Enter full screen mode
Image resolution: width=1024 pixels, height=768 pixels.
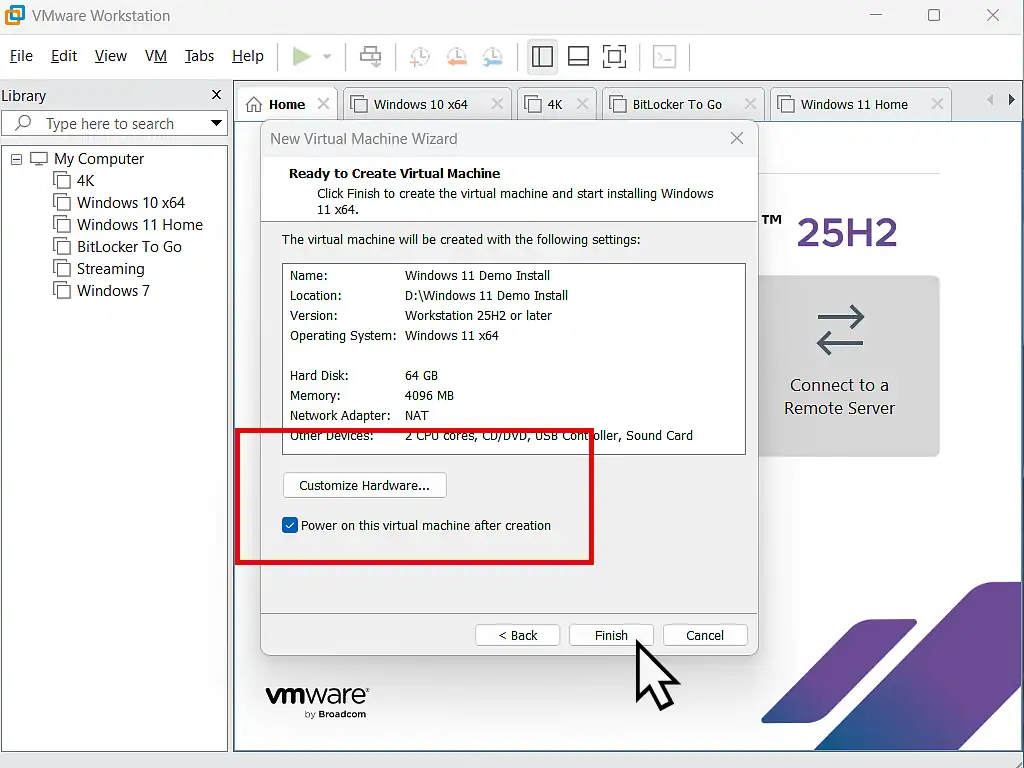pyautogui.click(x=614, y=56)
